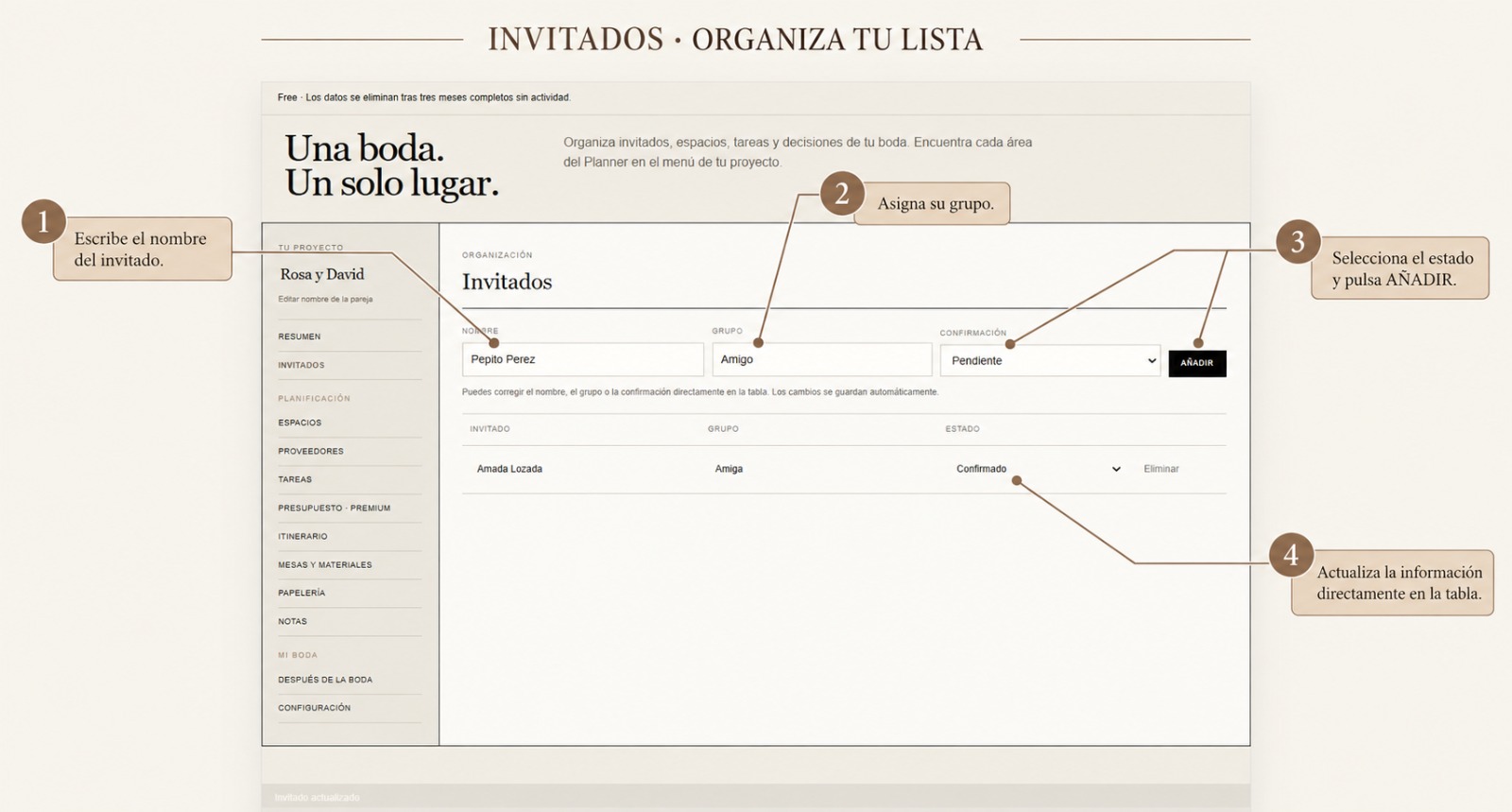Open MESAS Y MATERIALES

point(325,564)
